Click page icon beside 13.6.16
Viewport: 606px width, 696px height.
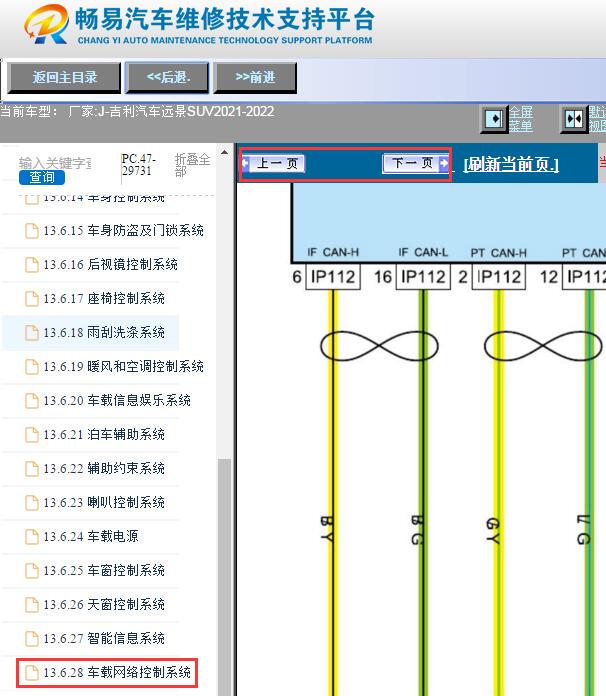tap(32, 265)
